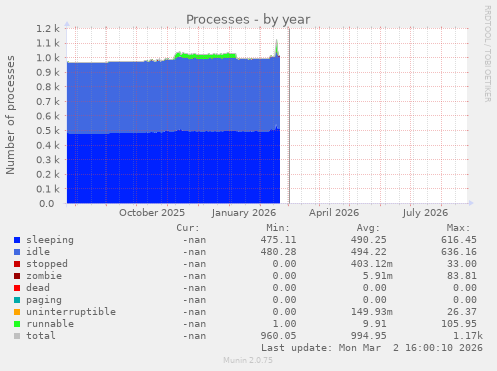Image resolution: width=497 pixels, height=371 pixels.
Task: Click the '0.5 k' y-axis label
Action: coord(48,131)
